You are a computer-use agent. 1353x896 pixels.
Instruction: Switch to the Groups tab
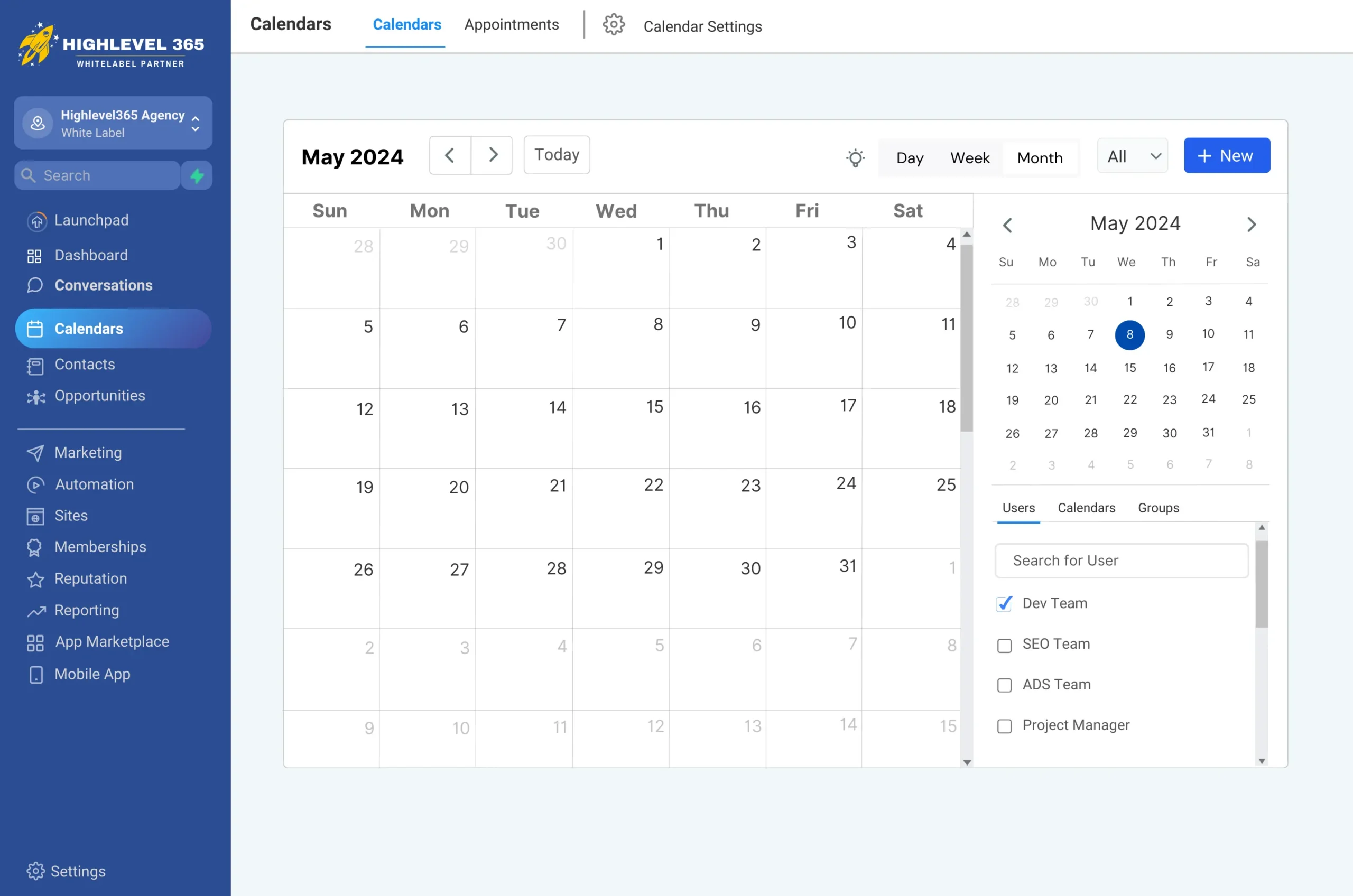coord(1158,508)
